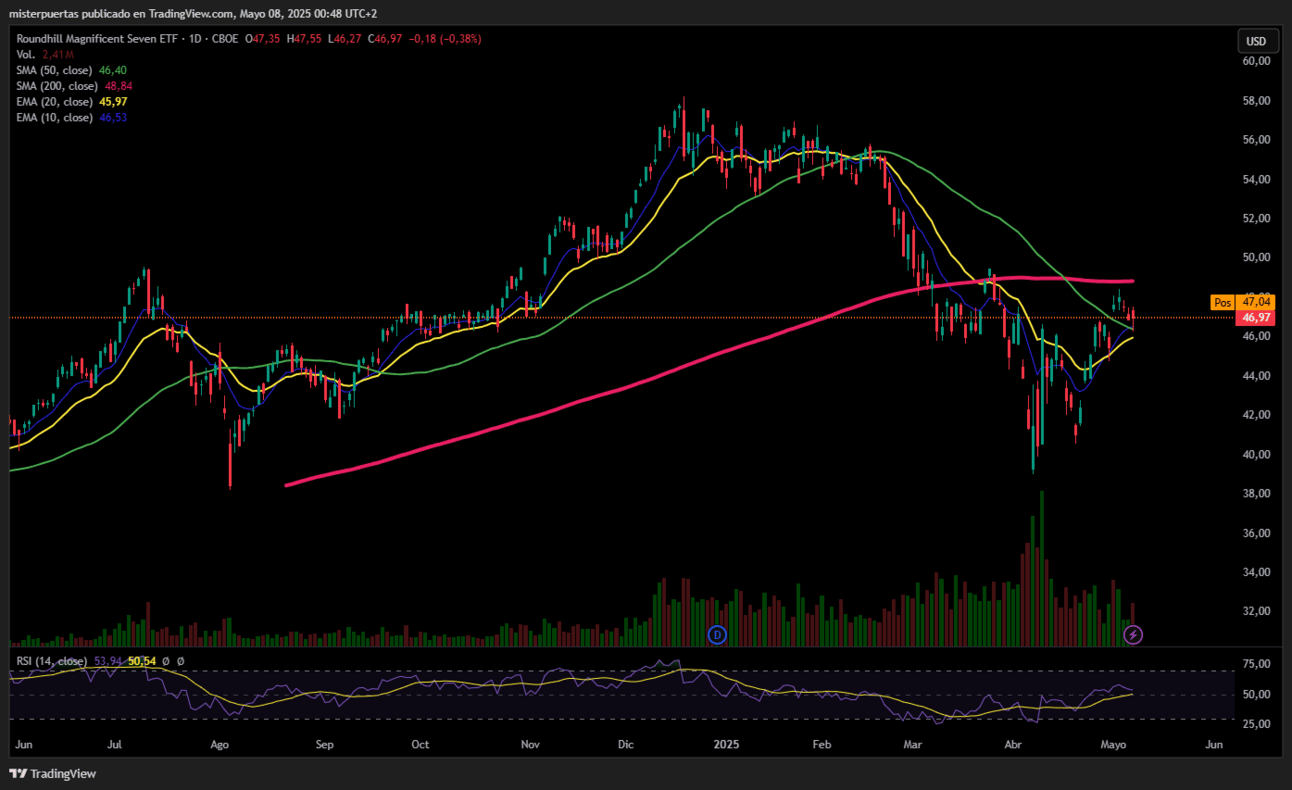
Task: Click the "38,00" price axis label
Action: pos(1256,494)
